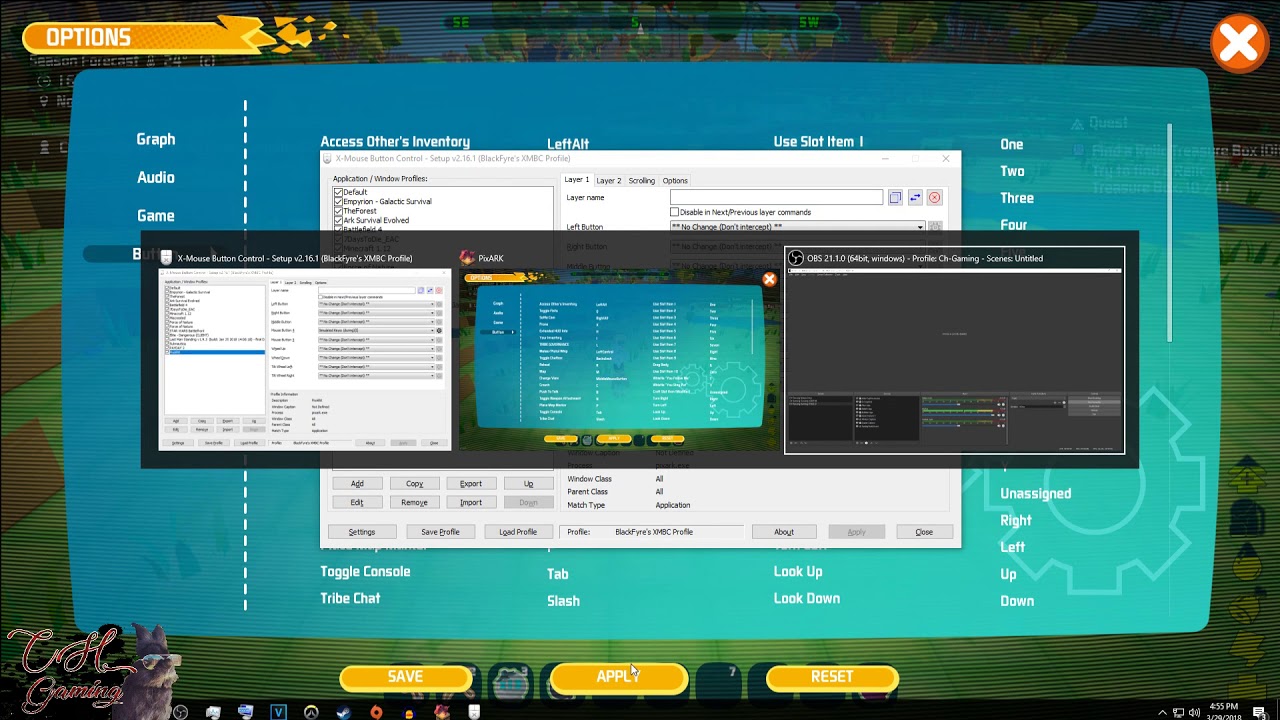Toggle the TheForest profile checkbox
This screenshot has width=1280, height=720.
[x=338, y=211]
